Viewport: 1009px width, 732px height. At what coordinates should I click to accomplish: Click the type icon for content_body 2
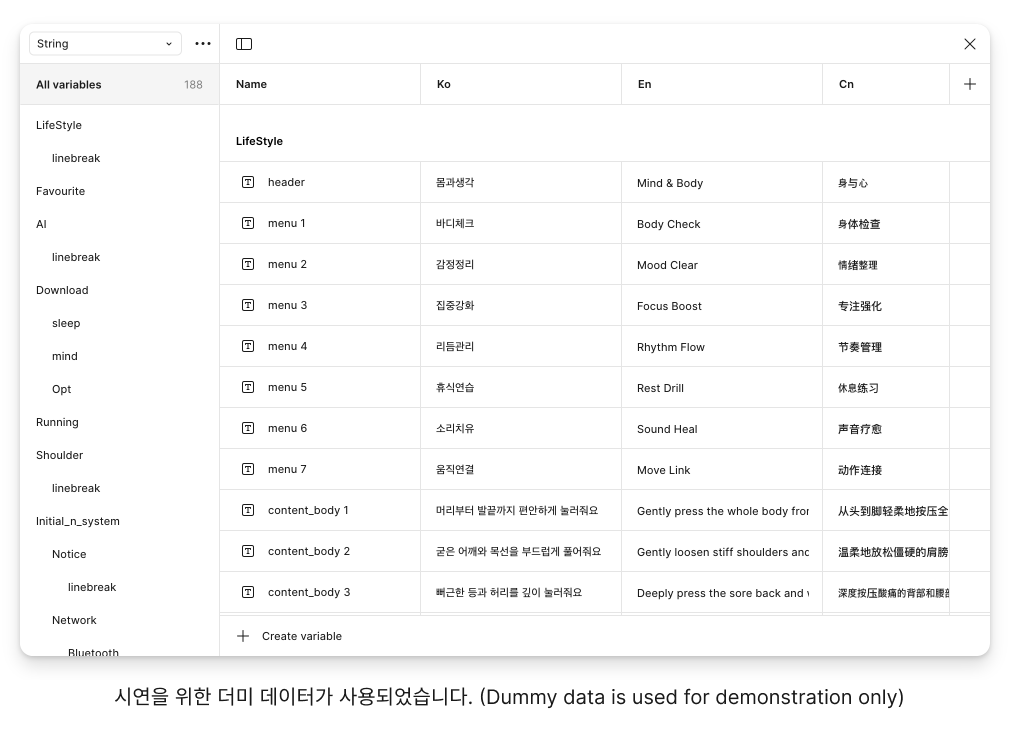tap(248, 551)
